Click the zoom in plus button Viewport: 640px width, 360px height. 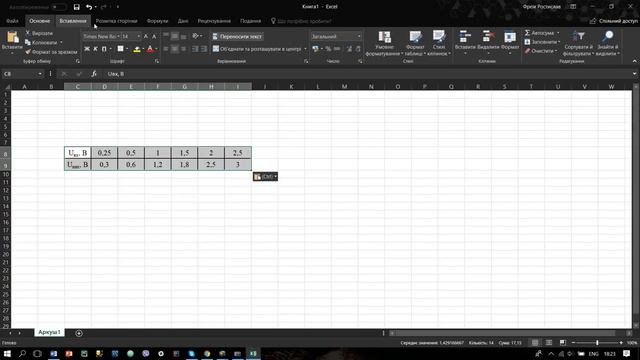(x=621, y=343)
